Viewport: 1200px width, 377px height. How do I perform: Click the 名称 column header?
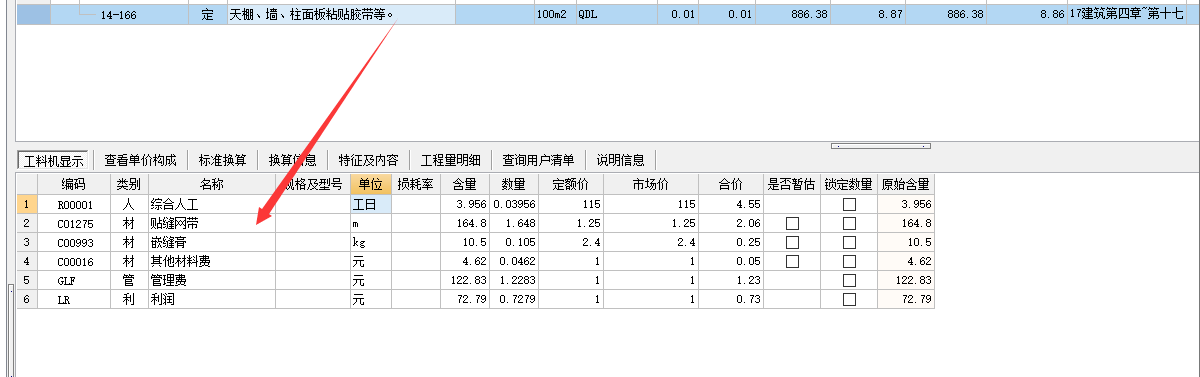(x=211, y=184)
